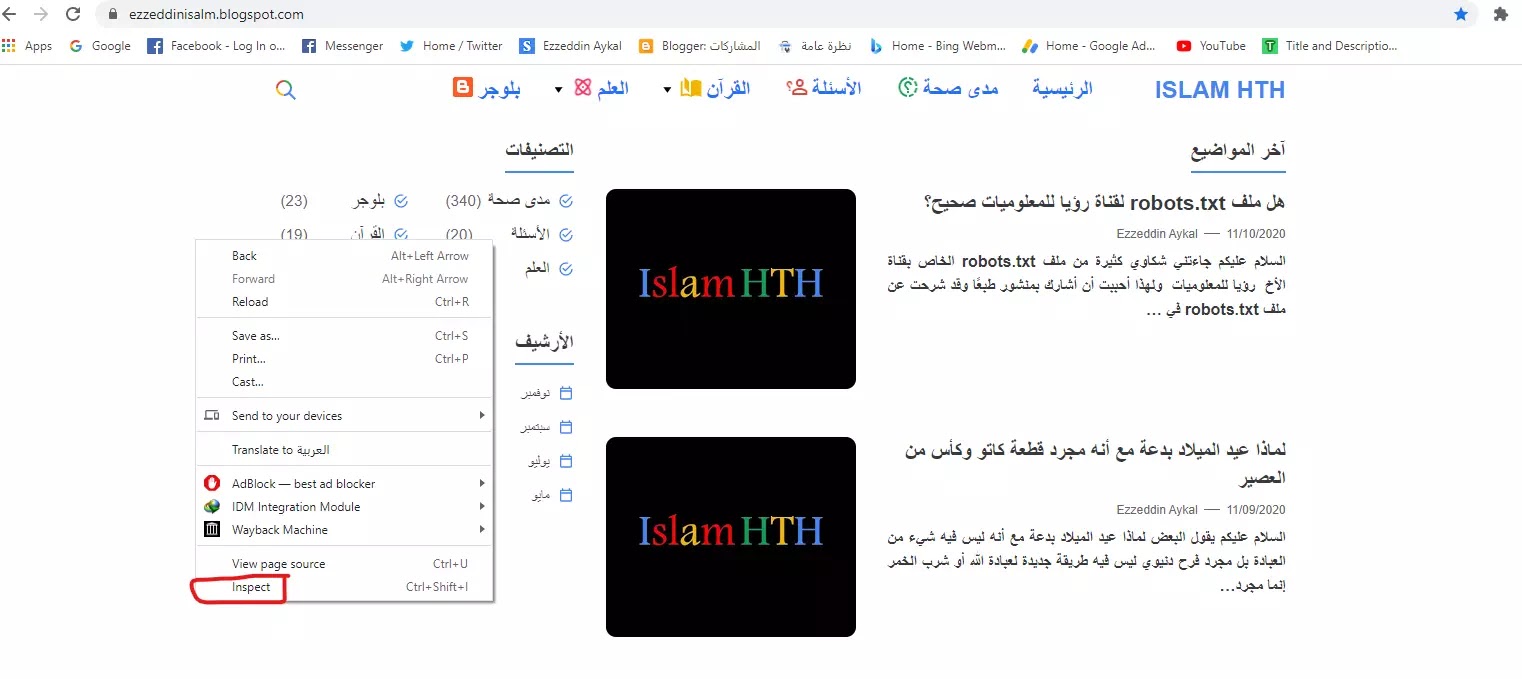Select Back in the context menu
This screenshot has width=1522, height=679.
345,256
